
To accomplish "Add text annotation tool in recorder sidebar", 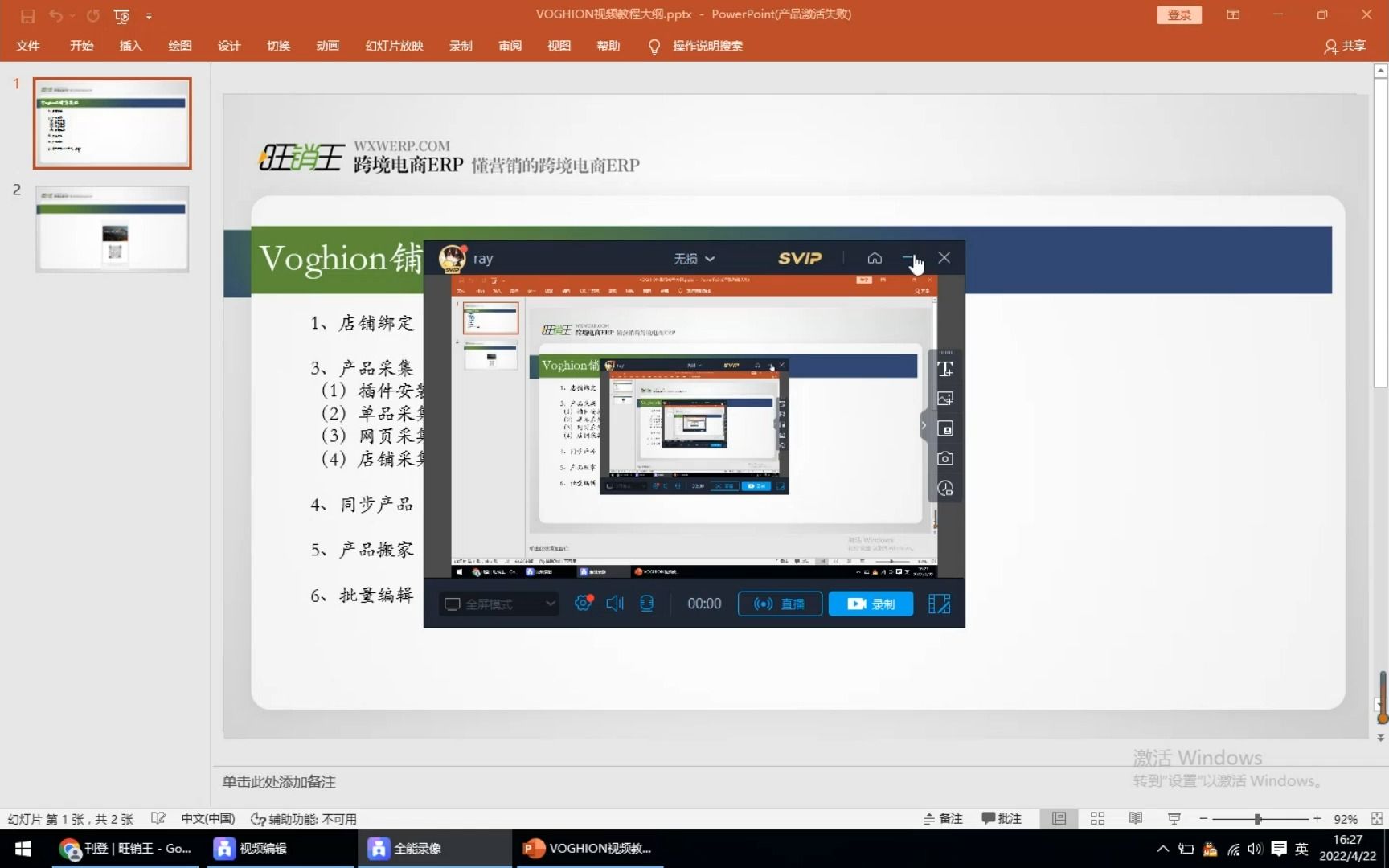I will [x=945, y=369].
